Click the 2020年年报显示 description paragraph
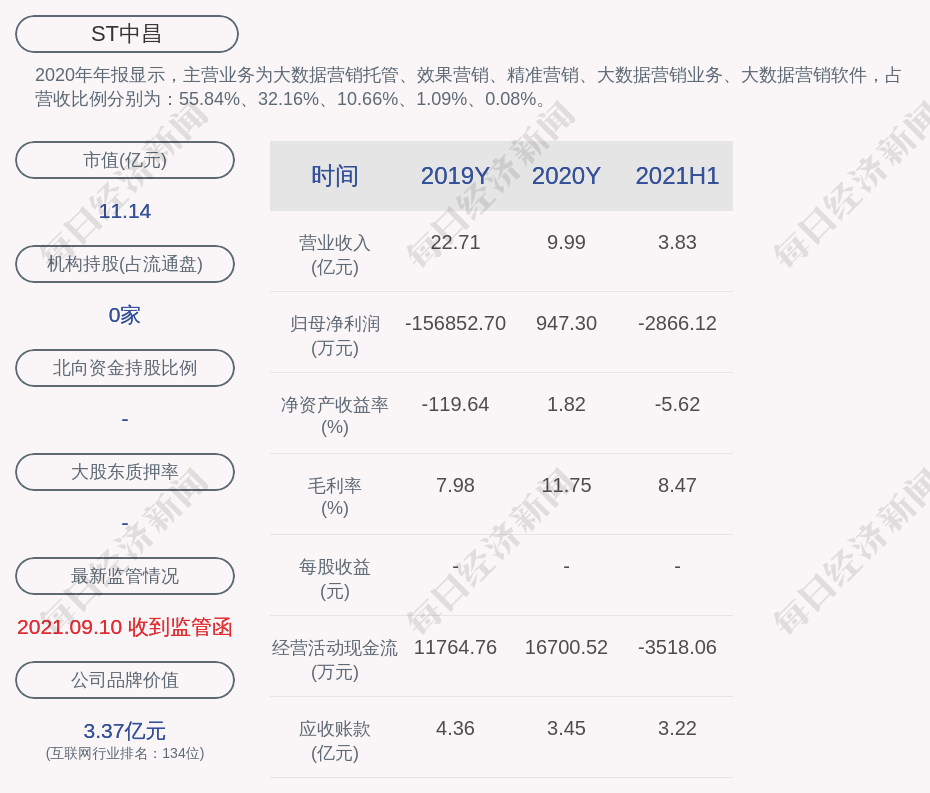 pyautogui.click(x=468, y=87)
